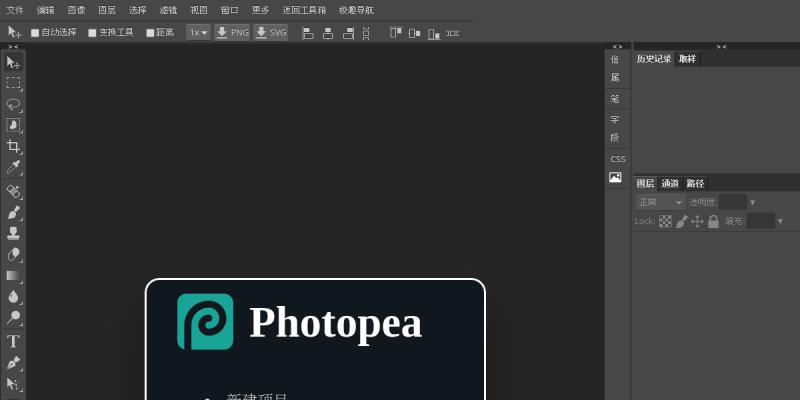Toggle lock position arrows icon
The width and height of the screenshot is (800, 400).
coord(697,221)
